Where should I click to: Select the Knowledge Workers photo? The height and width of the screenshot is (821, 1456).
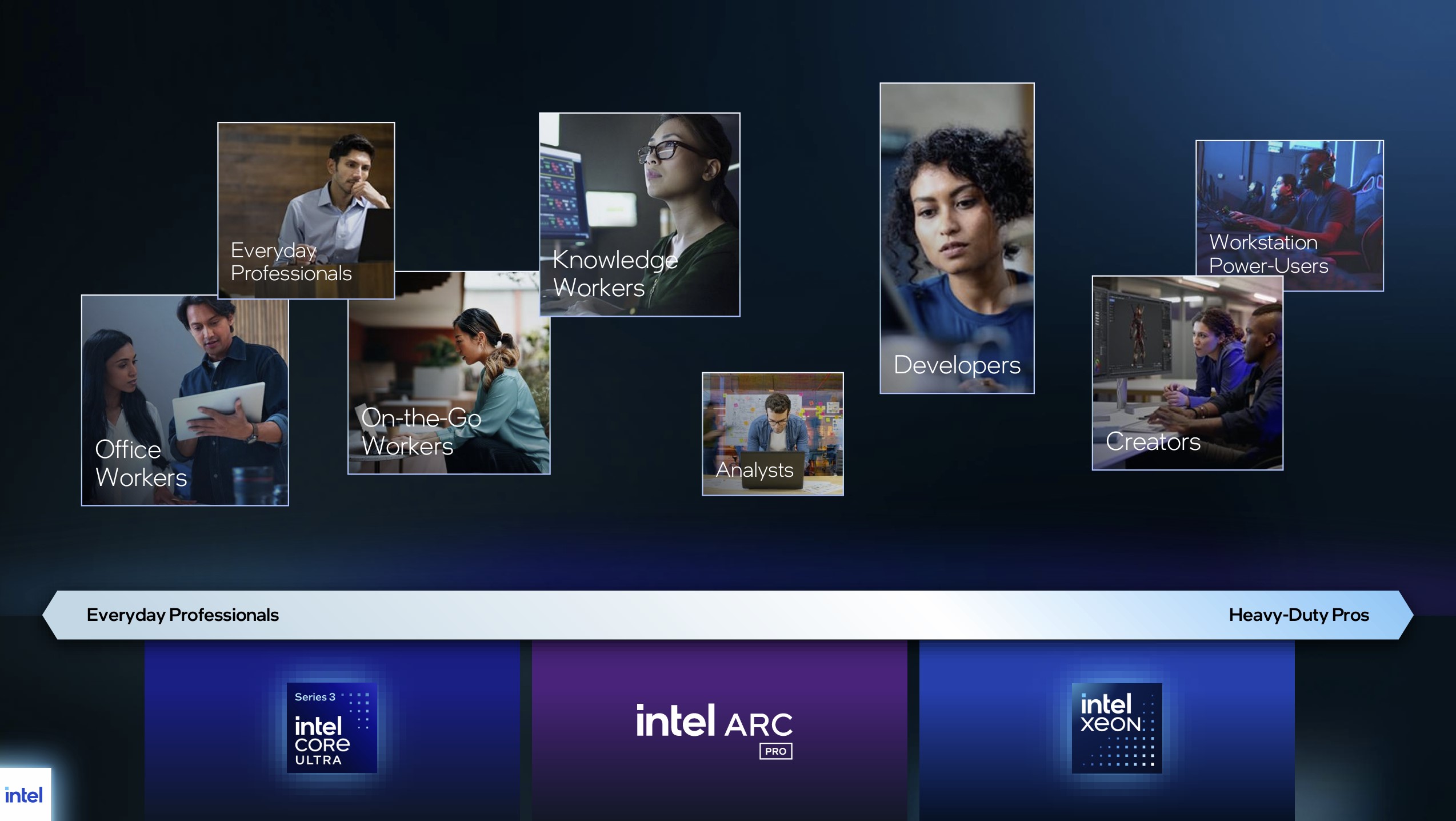point(639,214)
